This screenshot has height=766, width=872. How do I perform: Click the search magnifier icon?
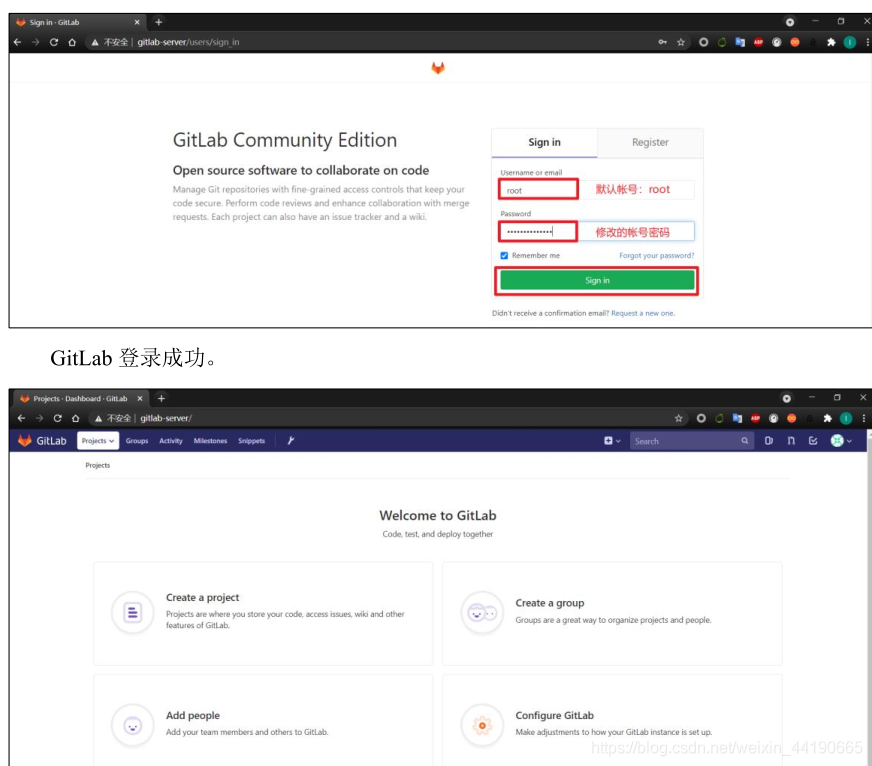click(744, 441)
